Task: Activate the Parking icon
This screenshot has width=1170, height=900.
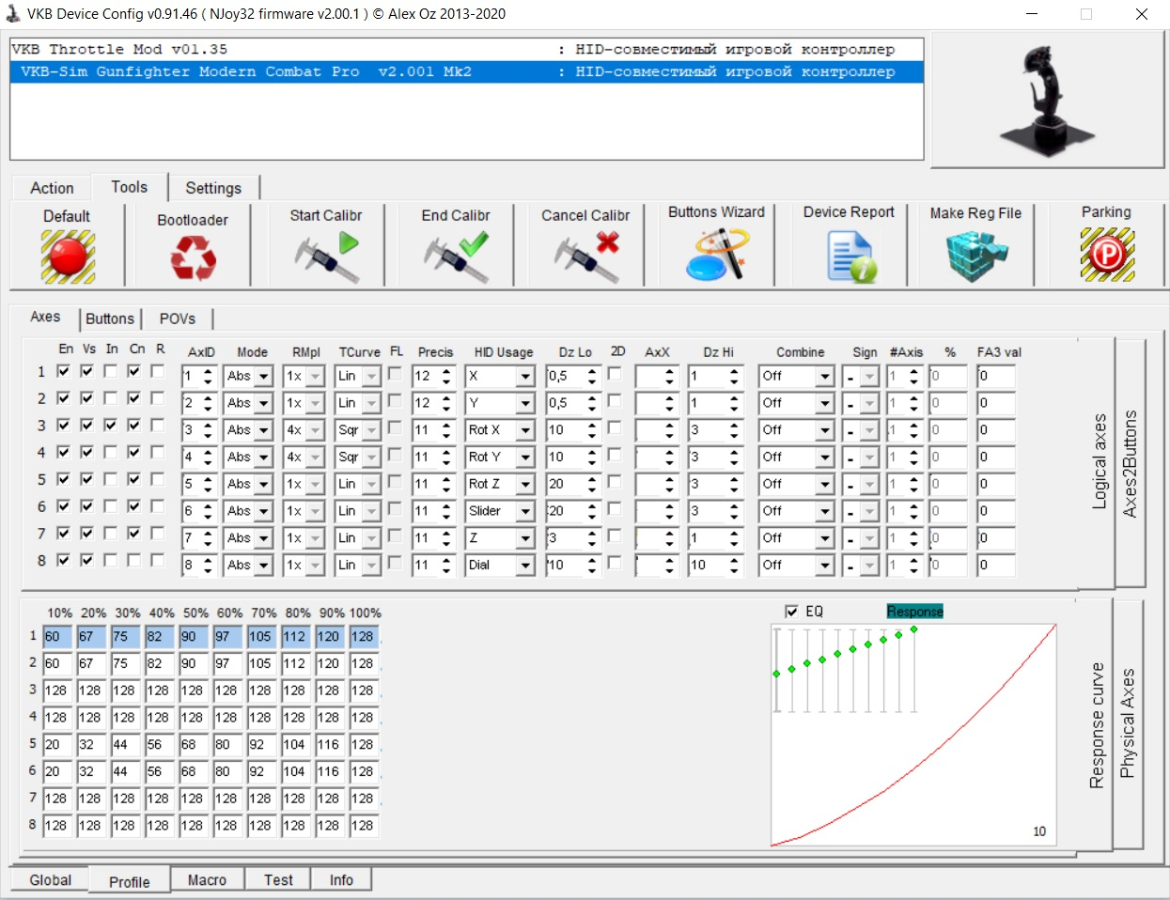Action: [1106, 255]
